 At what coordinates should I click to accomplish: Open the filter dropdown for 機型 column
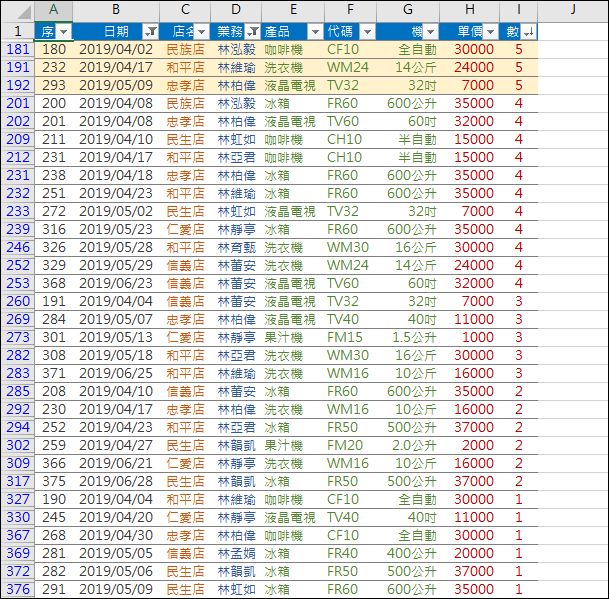[431, 32]
